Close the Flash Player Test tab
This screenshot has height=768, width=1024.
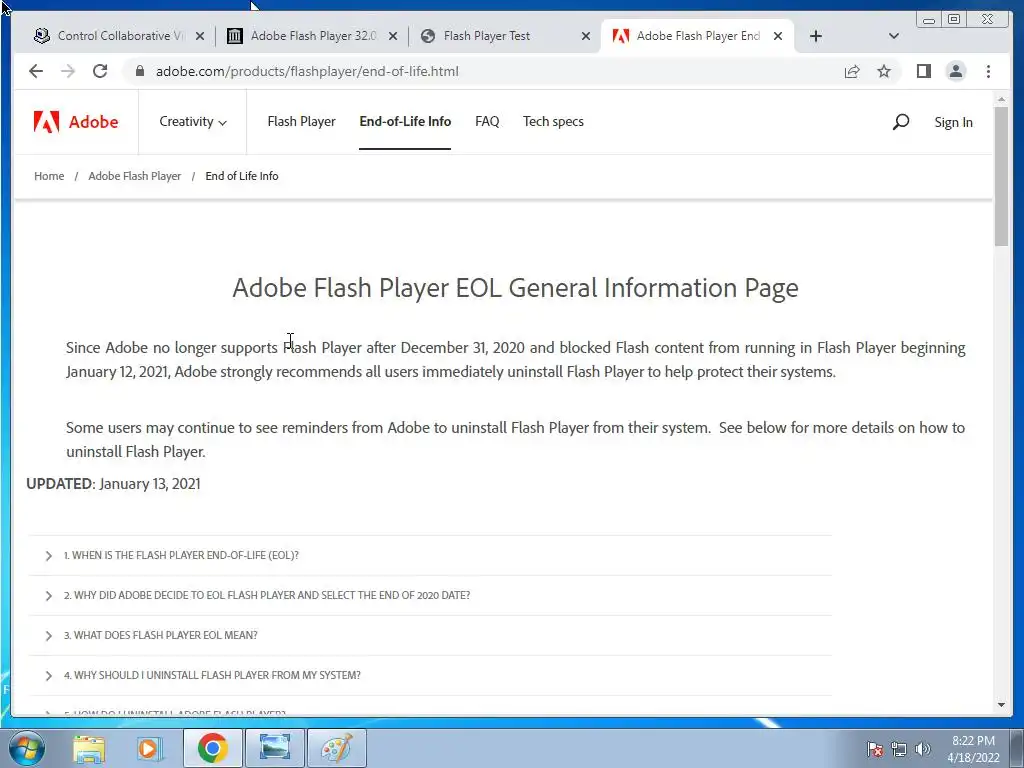coord(586,36)
